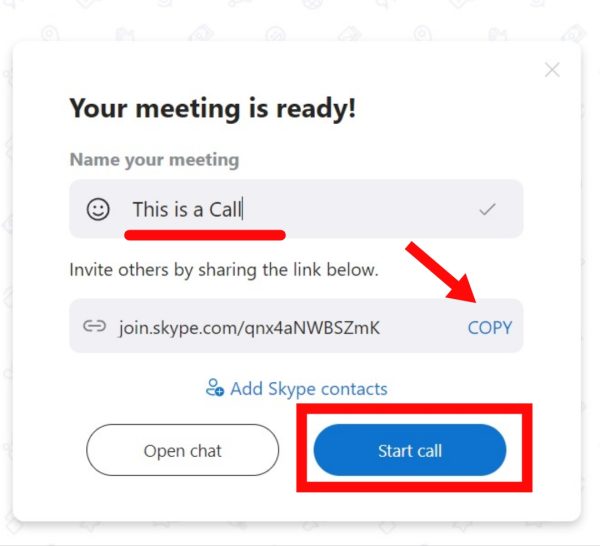Image resolution: width=600 pixels, height=546 pixels.
Task: Click empty space in the invite link box
Action: (423, 326)
